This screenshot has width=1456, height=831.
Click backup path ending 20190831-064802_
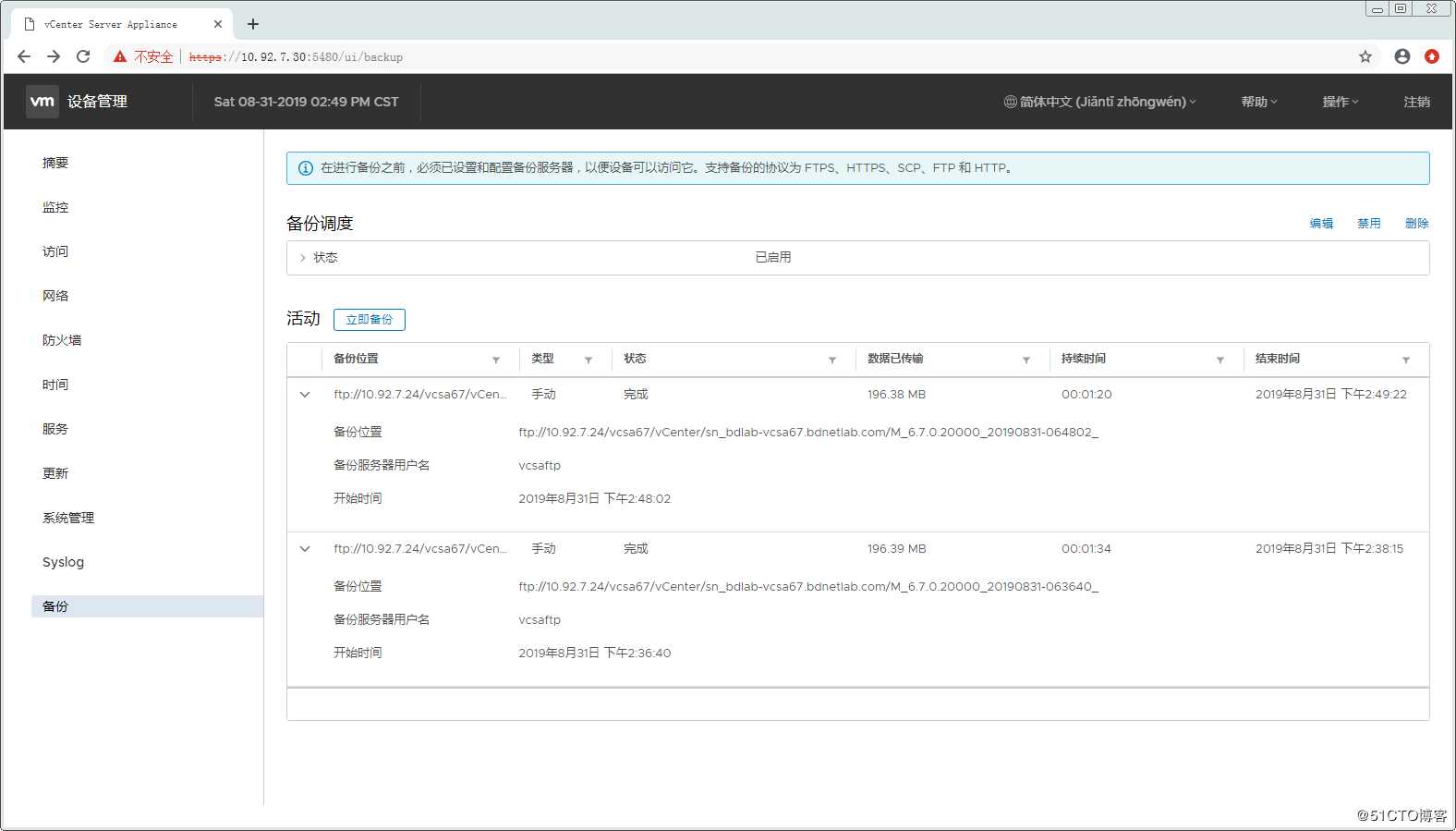click(x=808, y=432)
